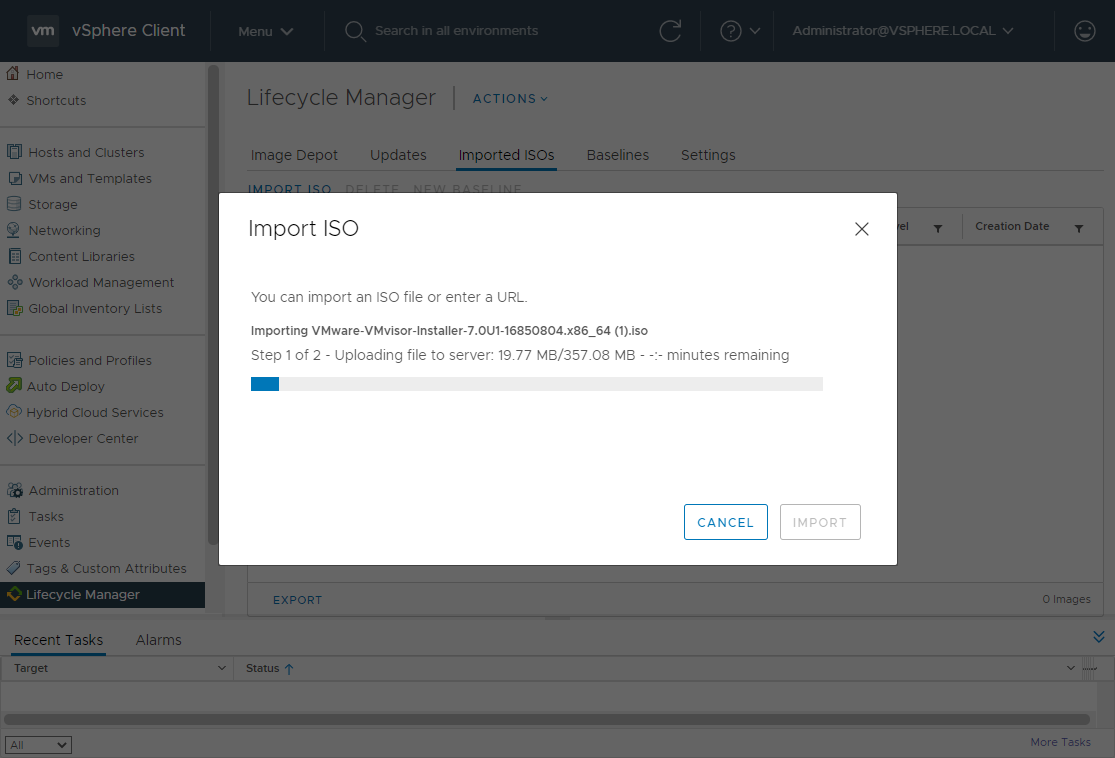Sort by Creation Date column header
This screenshot has height=758, width=1115.
coord(1012,226)
